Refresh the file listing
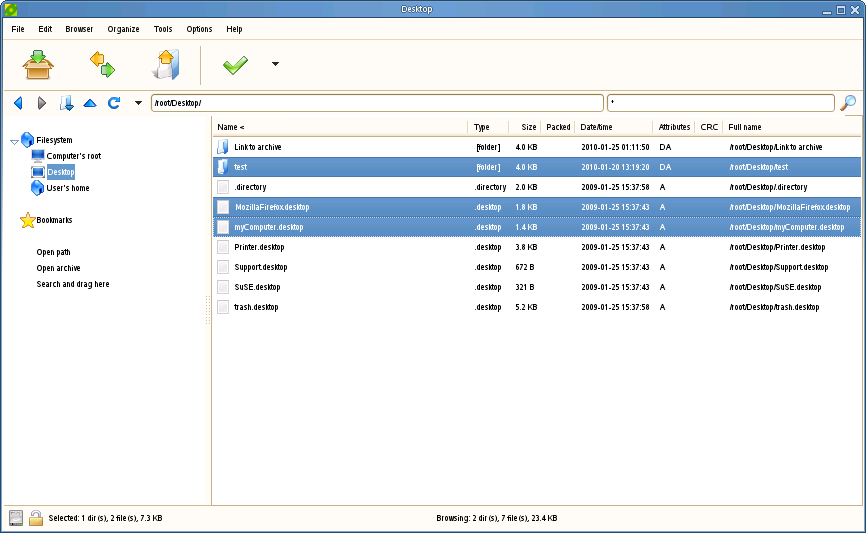The image size is (866, 533). point(114,103)
